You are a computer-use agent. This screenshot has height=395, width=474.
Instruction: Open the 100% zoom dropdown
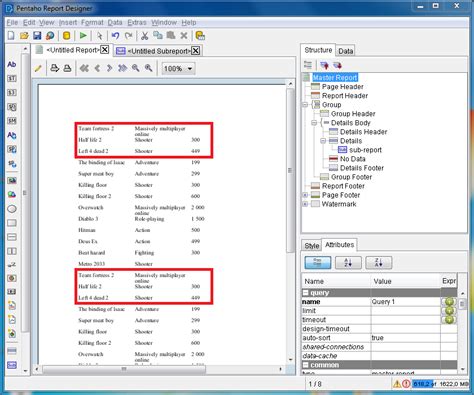(x=178, y=69)
